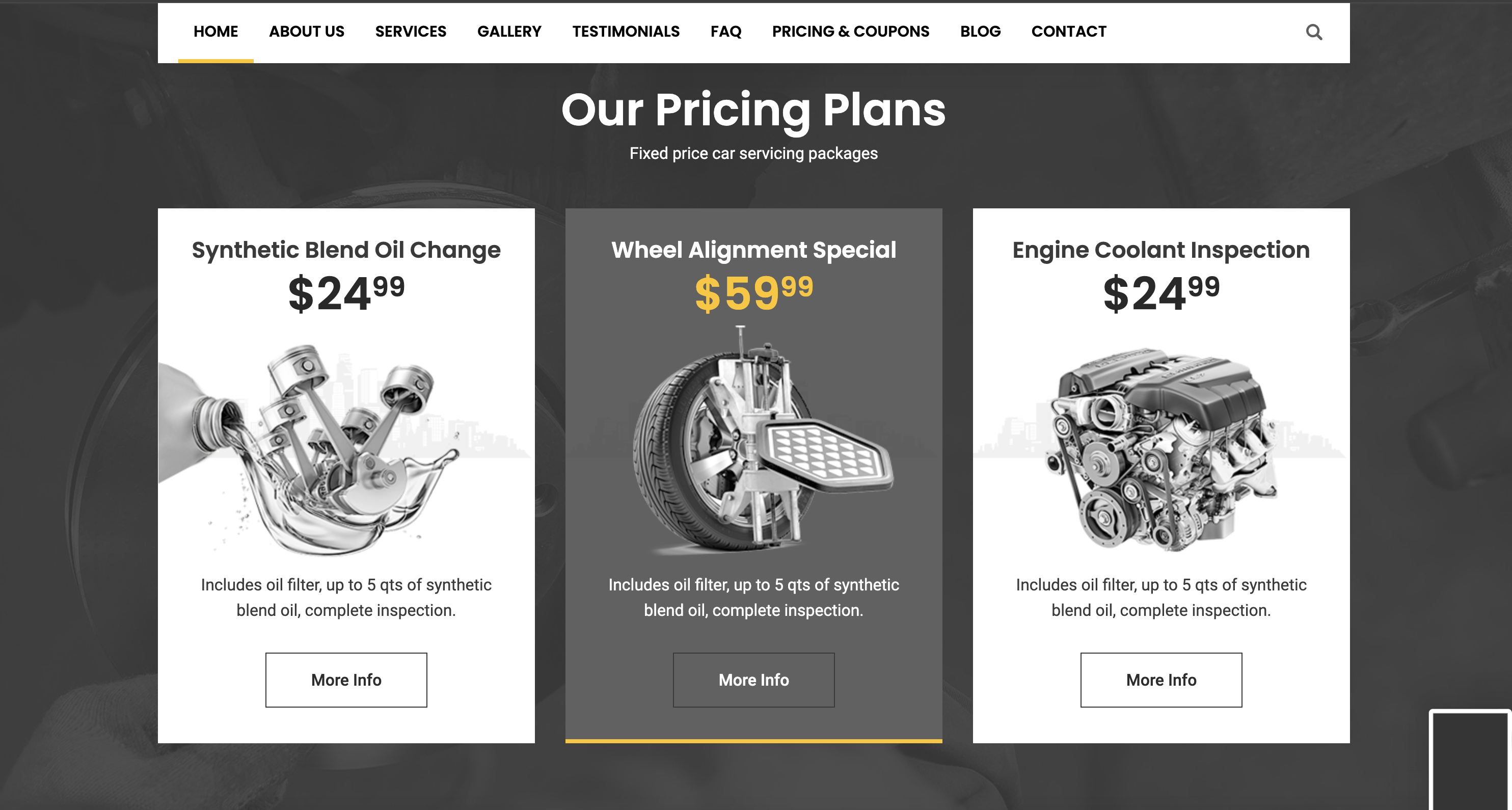Screen dimensions: 1512x810
Task: Visit the FAQ menu item
Action: point(725,32)
